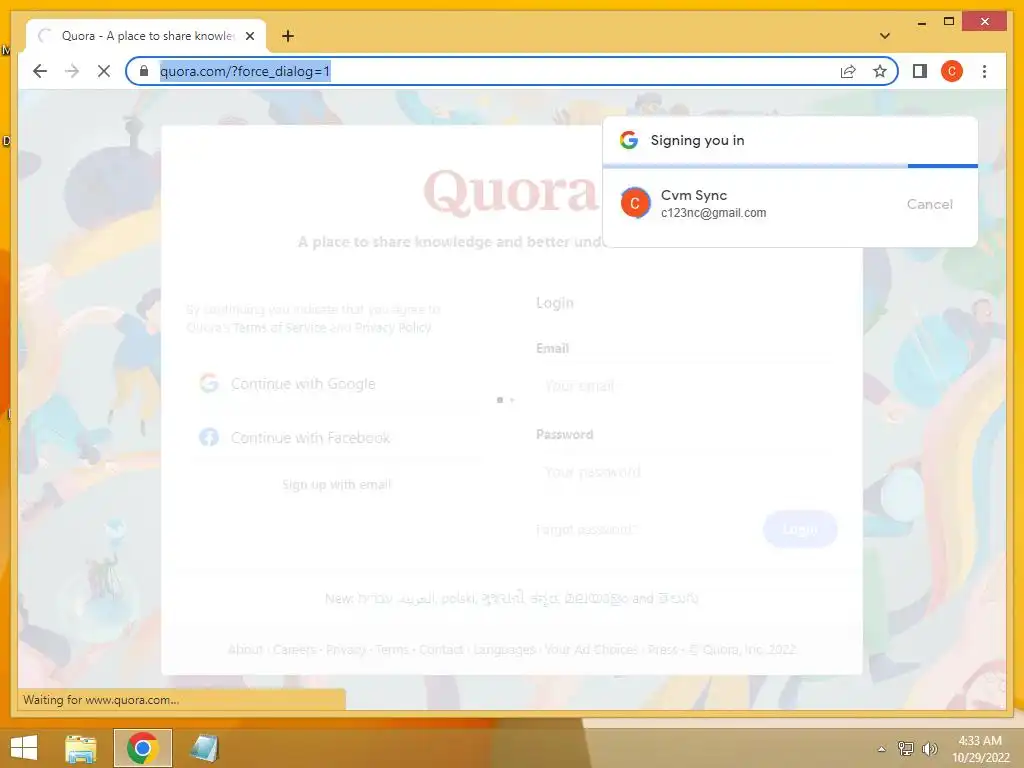Select the Cvm Sync account avatar

tap(635, 203)
